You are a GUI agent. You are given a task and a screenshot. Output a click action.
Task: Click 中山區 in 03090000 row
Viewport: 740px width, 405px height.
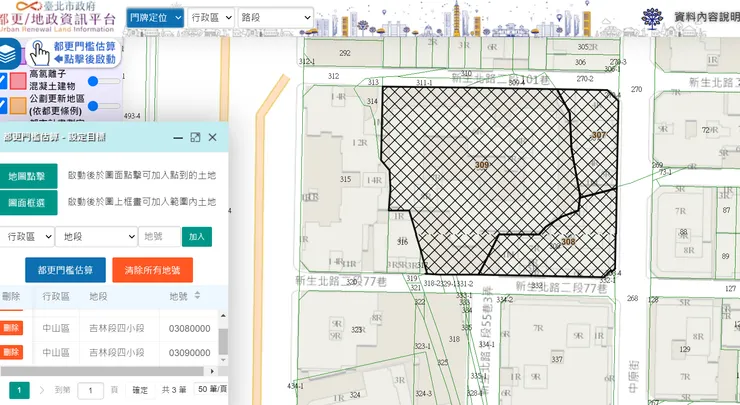[x=56, y=353]
